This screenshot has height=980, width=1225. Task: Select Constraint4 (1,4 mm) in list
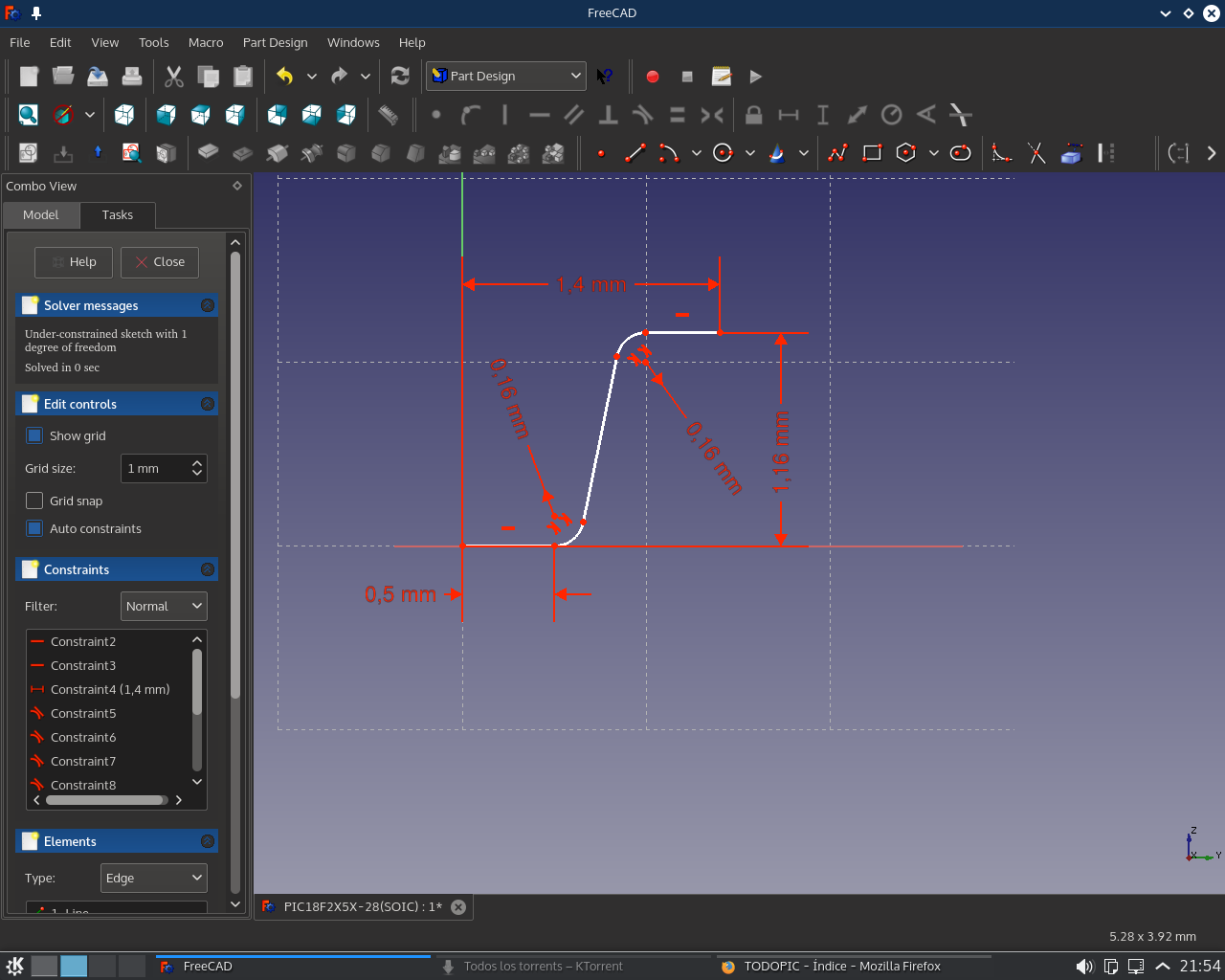[109, 689]
